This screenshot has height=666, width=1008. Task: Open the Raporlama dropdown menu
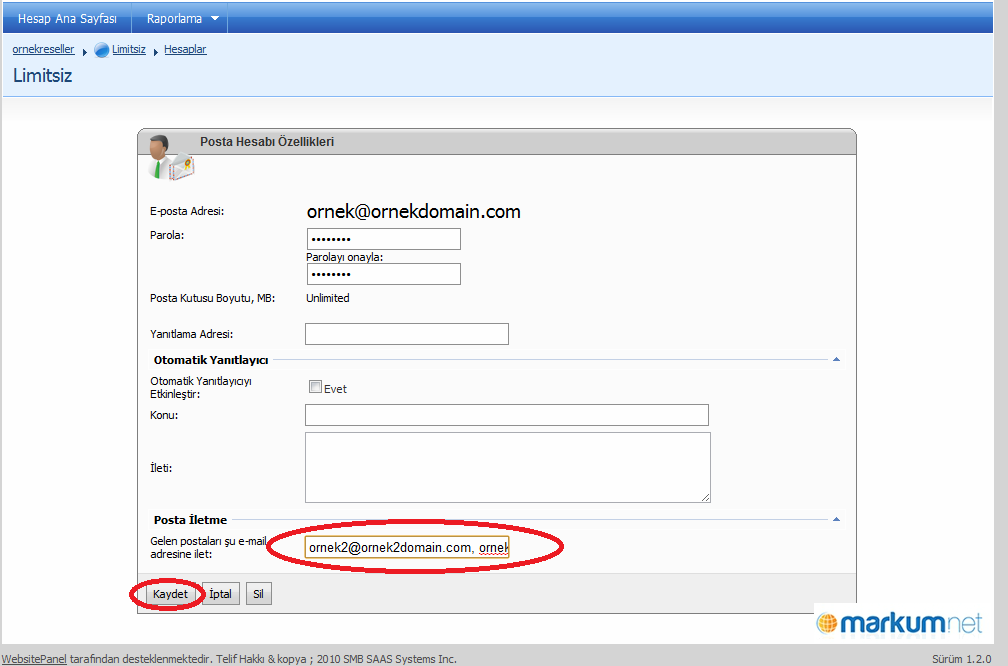[179, 19]
